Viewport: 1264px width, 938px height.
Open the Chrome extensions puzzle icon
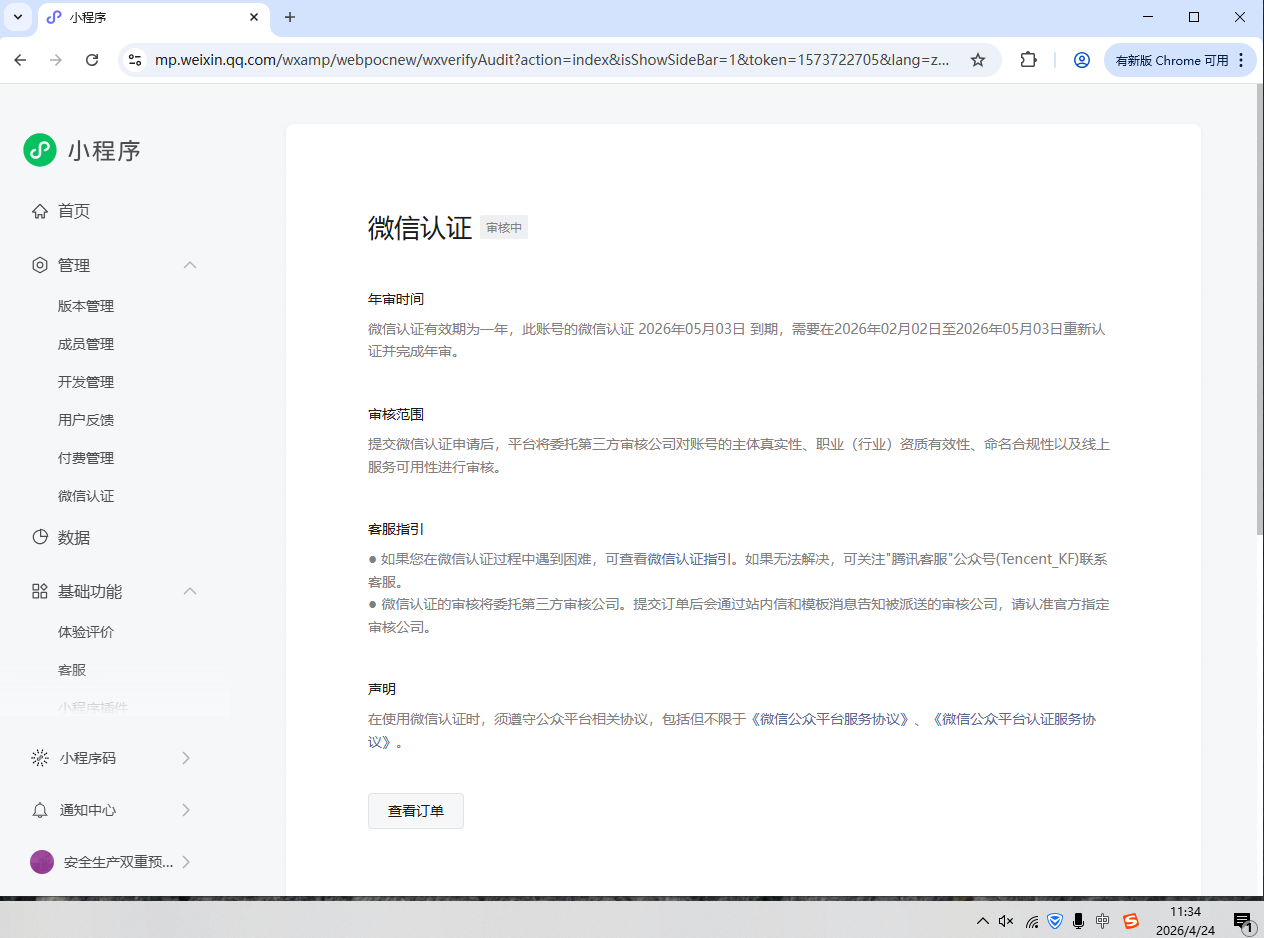[1028, 60]
